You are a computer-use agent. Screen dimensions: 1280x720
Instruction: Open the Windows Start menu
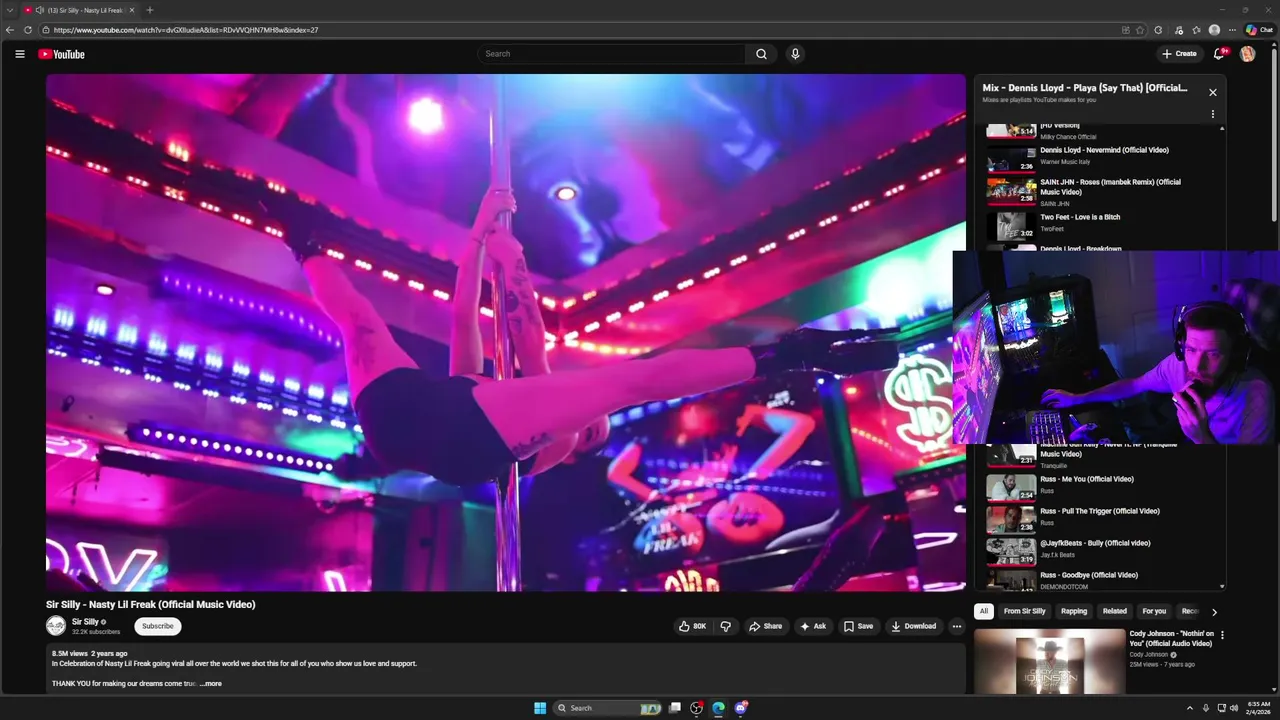click(540, 708)
